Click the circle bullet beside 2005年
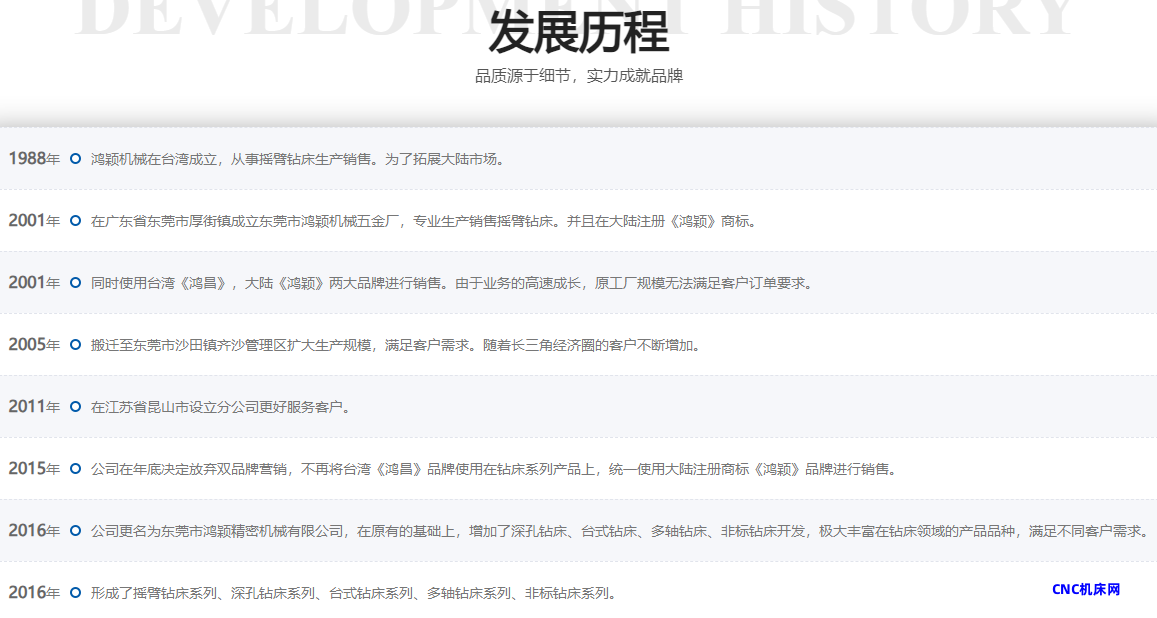 pos(75,344)
